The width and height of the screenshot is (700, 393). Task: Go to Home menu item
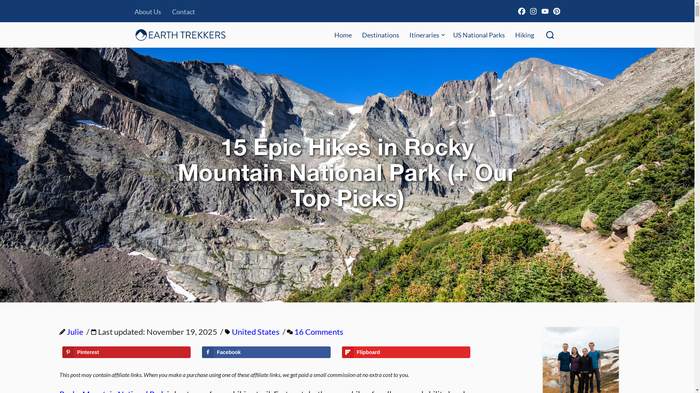point(343,35)
